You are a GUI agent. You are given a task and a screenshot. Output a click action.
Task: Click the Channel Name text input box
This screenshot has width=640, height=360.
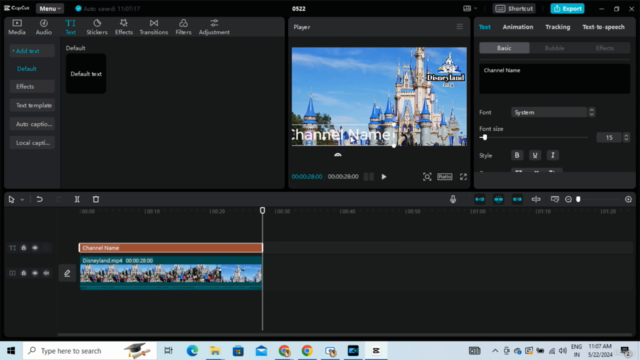tap(554, 79)
